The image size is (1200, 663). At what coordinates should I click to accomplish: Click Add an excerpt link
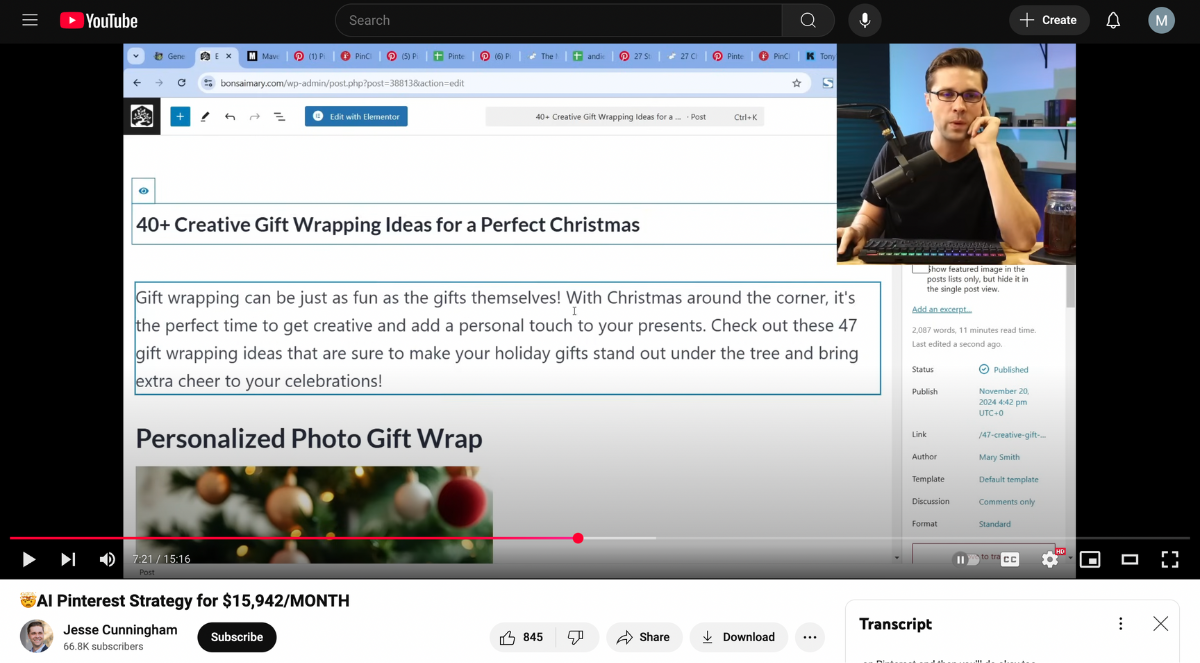point(942,309)
